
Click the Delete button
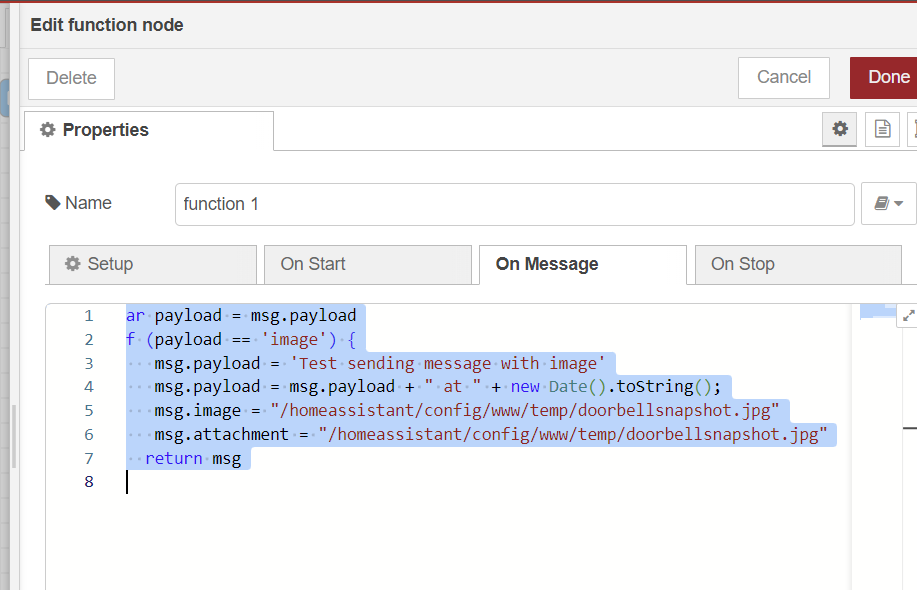pos(71,78)
